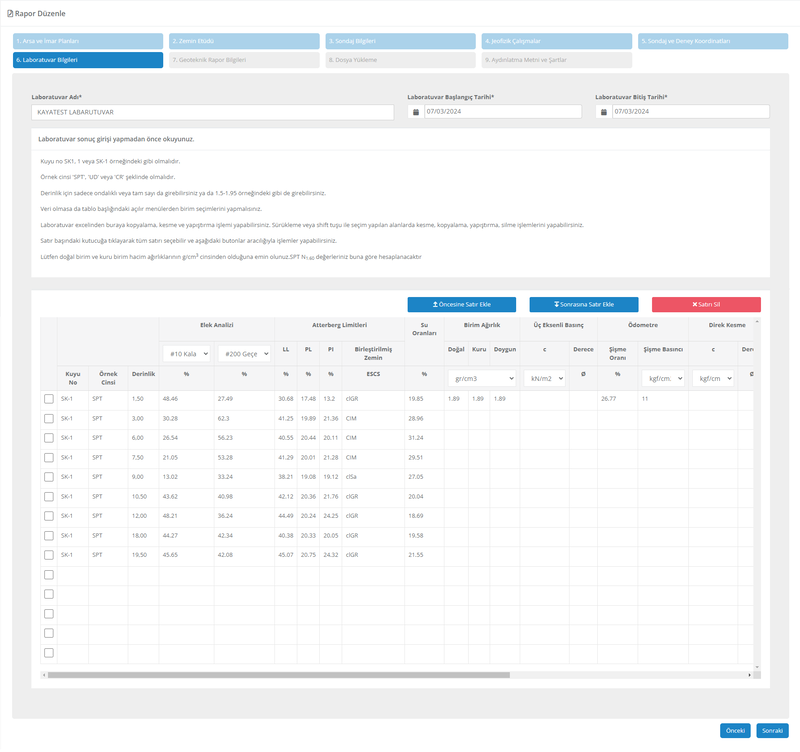Expand the gr/cm3 unit weight dropdown

481,379
